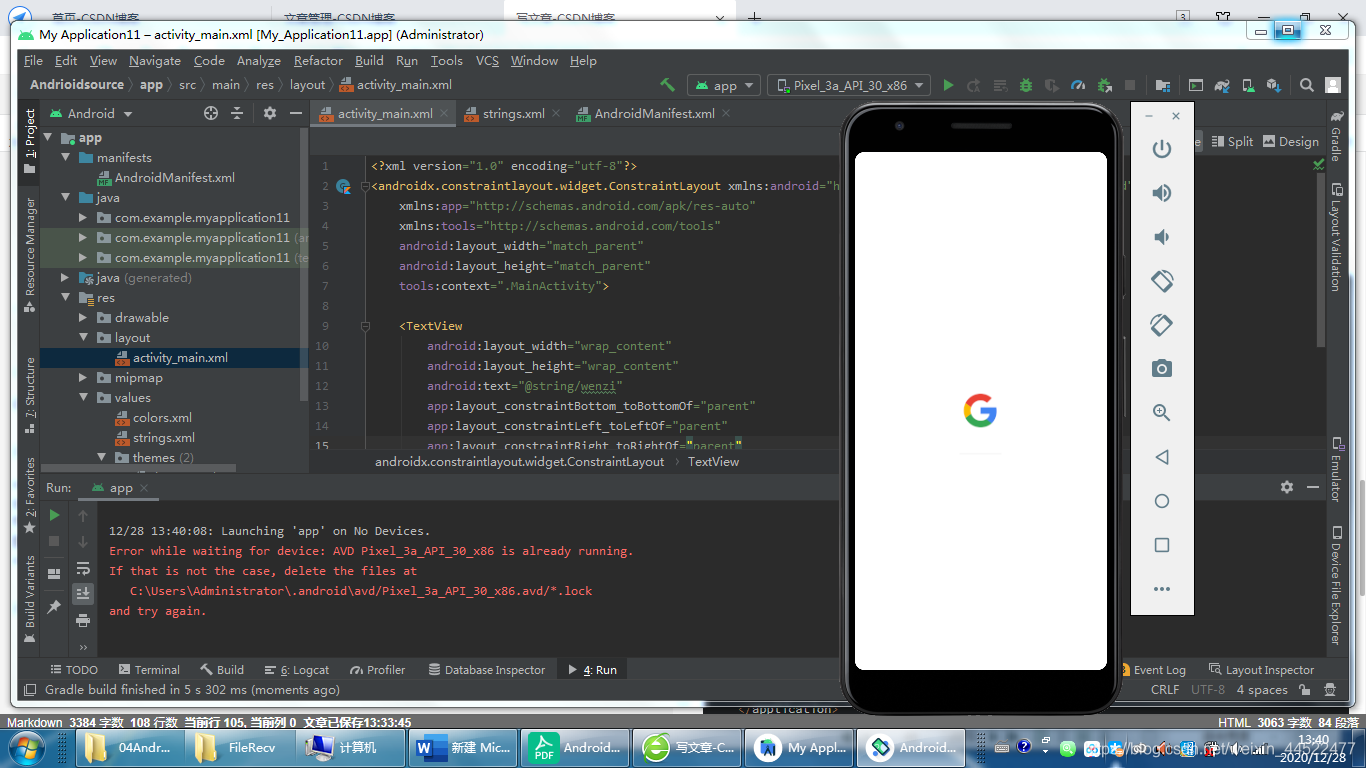Toggle the 1: Project tool window
This screenshot has height=768, width=1366.
pos(29,140)
